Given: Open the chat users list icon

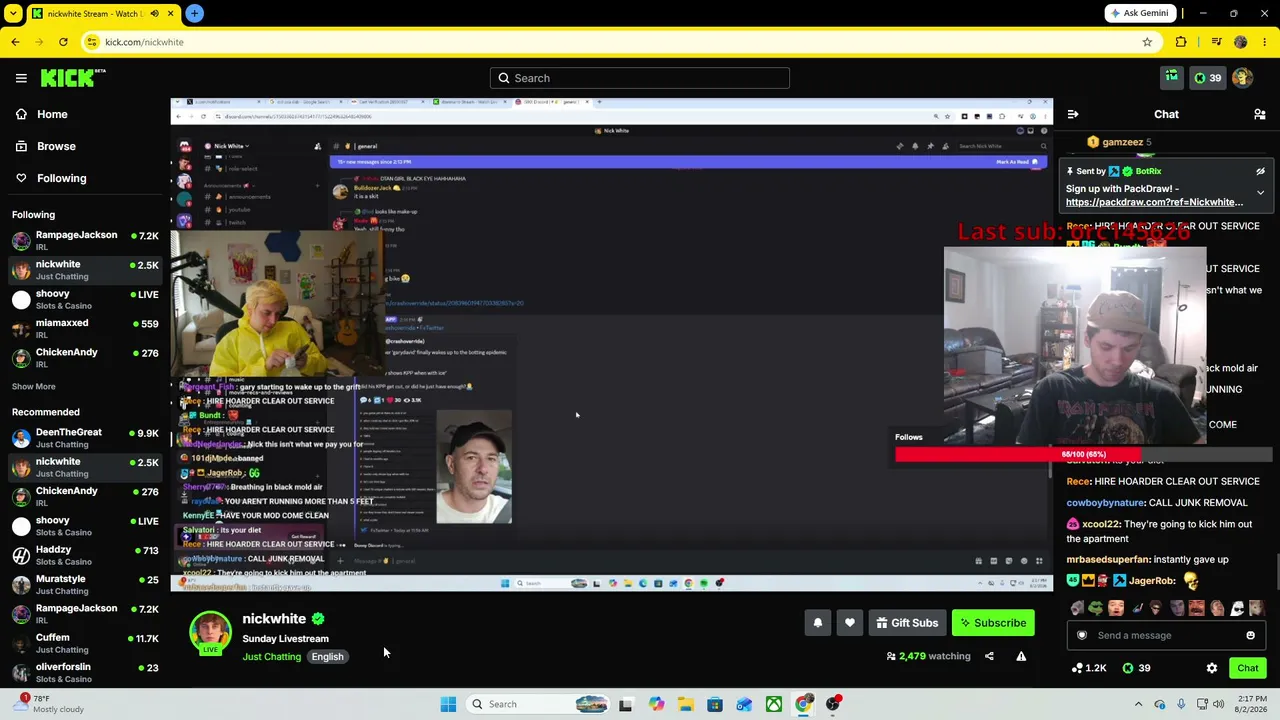Looking at the screenshot, I should (1260, 114).
